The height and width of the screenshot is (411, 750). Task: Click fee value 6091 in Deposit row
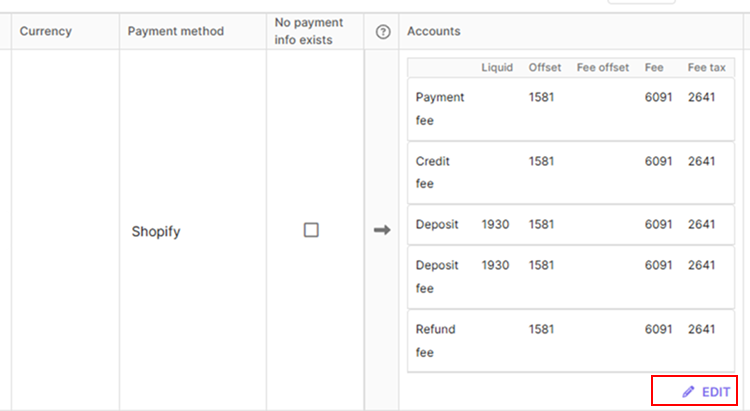point(658,224)
